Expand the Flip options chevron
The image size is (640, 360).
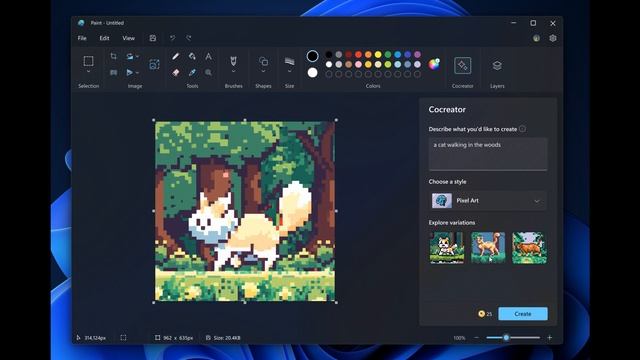coord(138,72)
